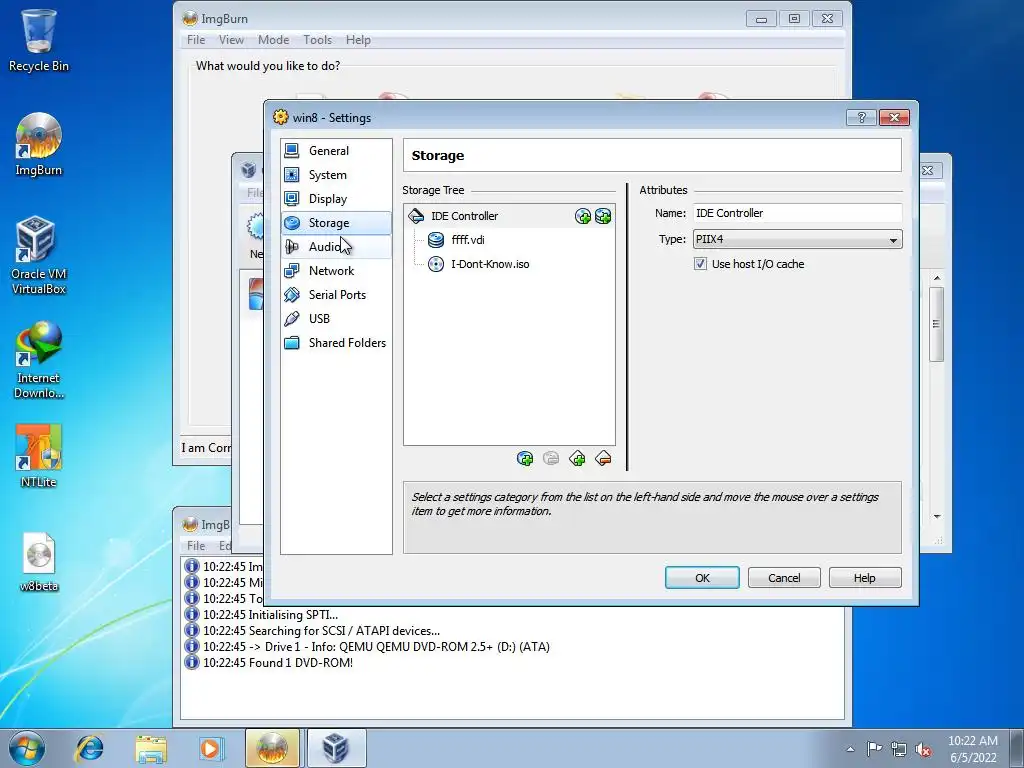Click scrollbar up arrow in VirtualBox Manager
Image resolution: width=1024 pixels, height=768 pixels.
[x=936, y=278]
